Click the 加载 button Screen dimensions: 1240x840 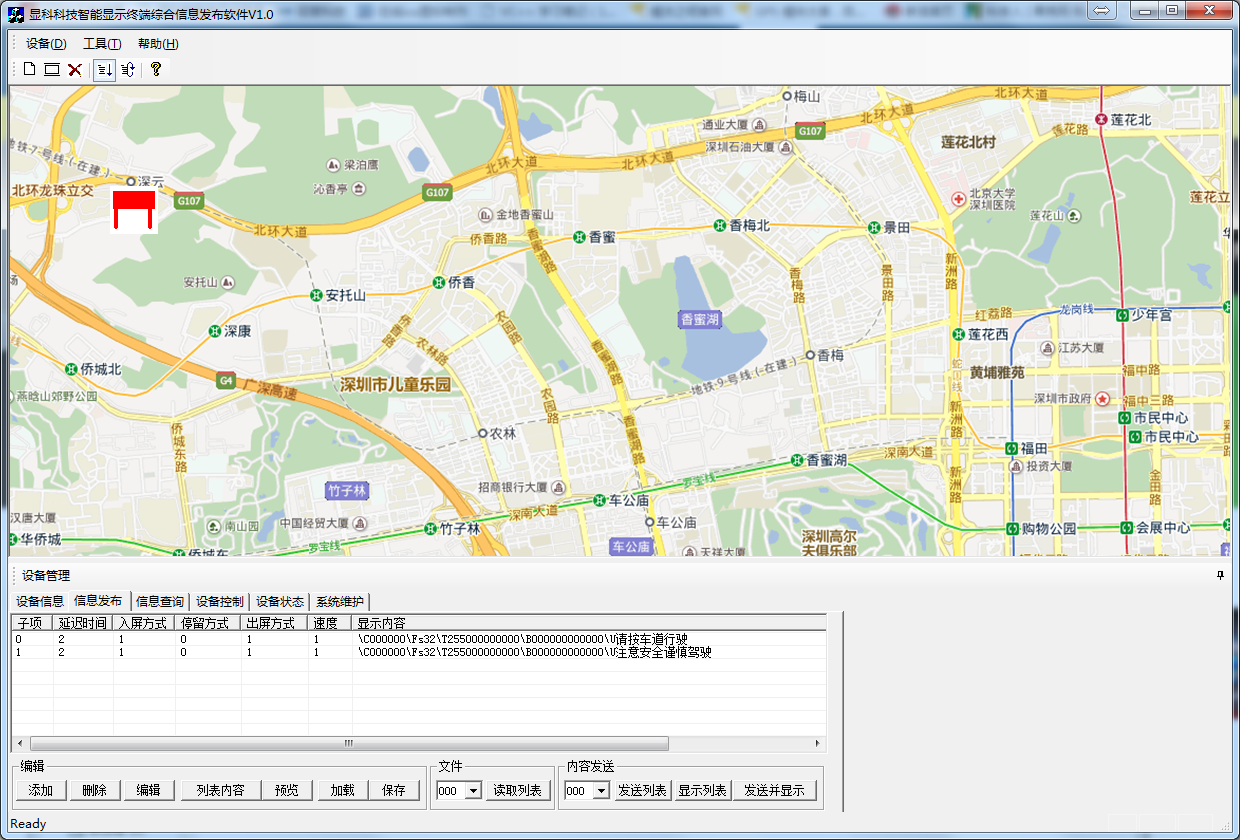342,790
